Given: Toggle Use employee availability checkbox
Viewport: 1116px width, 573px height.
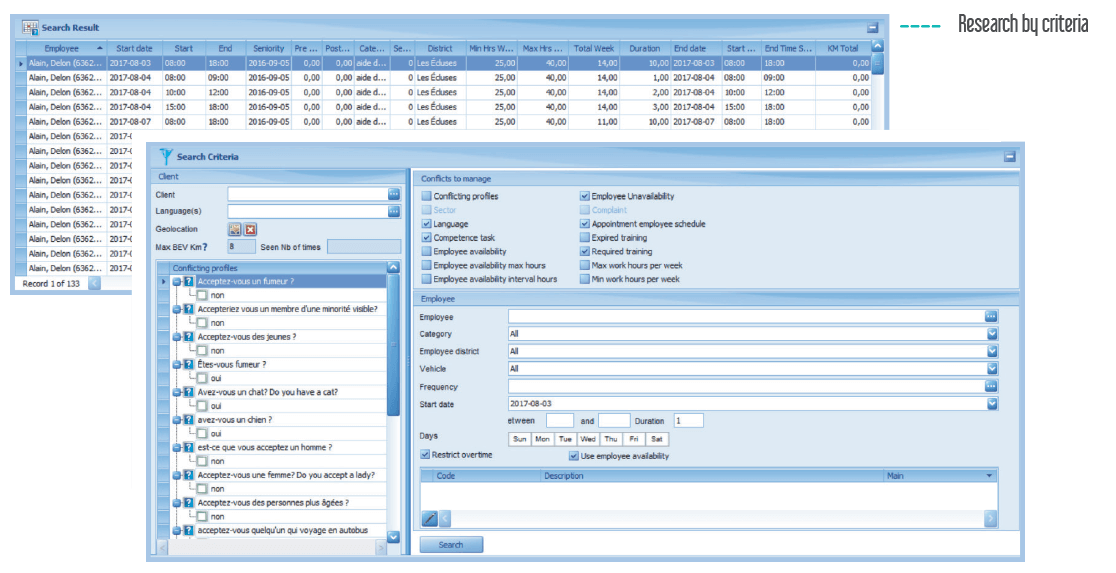Looking at the screenshot, I should coord(574,456).
